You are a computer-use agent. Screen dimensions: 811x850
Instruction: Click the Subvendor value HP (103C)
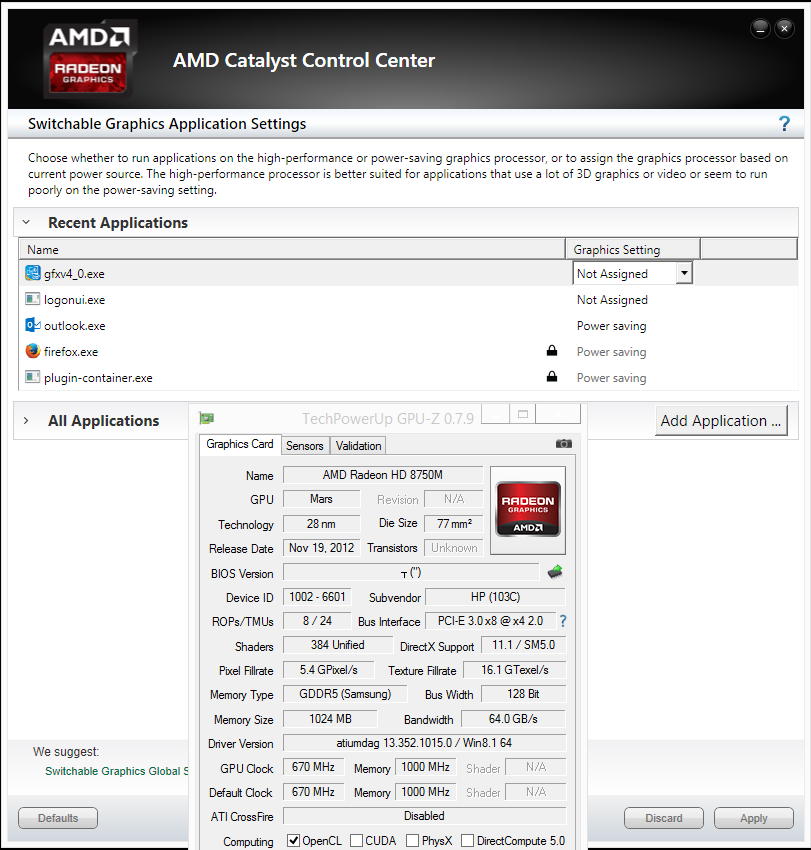point(495,597)
